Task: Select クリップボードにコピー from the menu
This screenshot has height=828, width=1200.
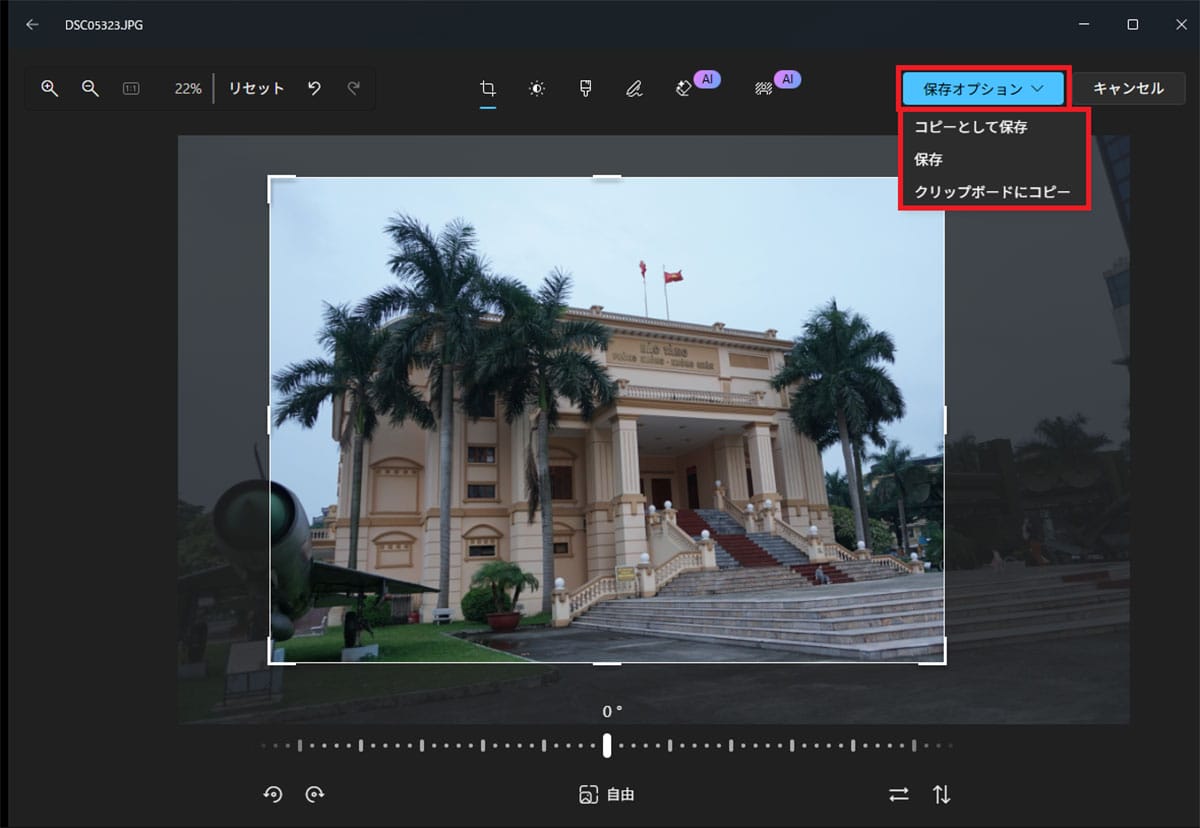Action: [993, 191]
